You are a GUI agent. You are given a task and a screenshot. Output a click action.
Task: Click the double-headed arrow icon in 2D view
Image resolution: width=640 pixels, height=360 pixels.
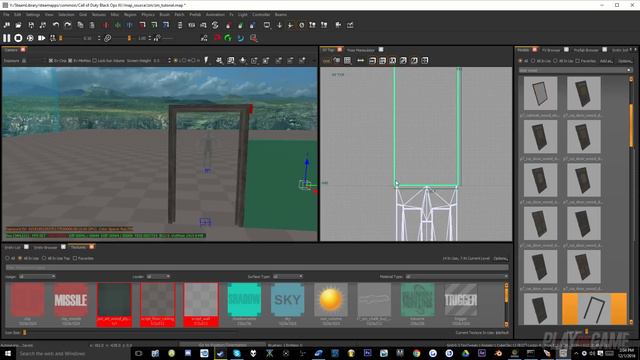click(x=360, y=60)
